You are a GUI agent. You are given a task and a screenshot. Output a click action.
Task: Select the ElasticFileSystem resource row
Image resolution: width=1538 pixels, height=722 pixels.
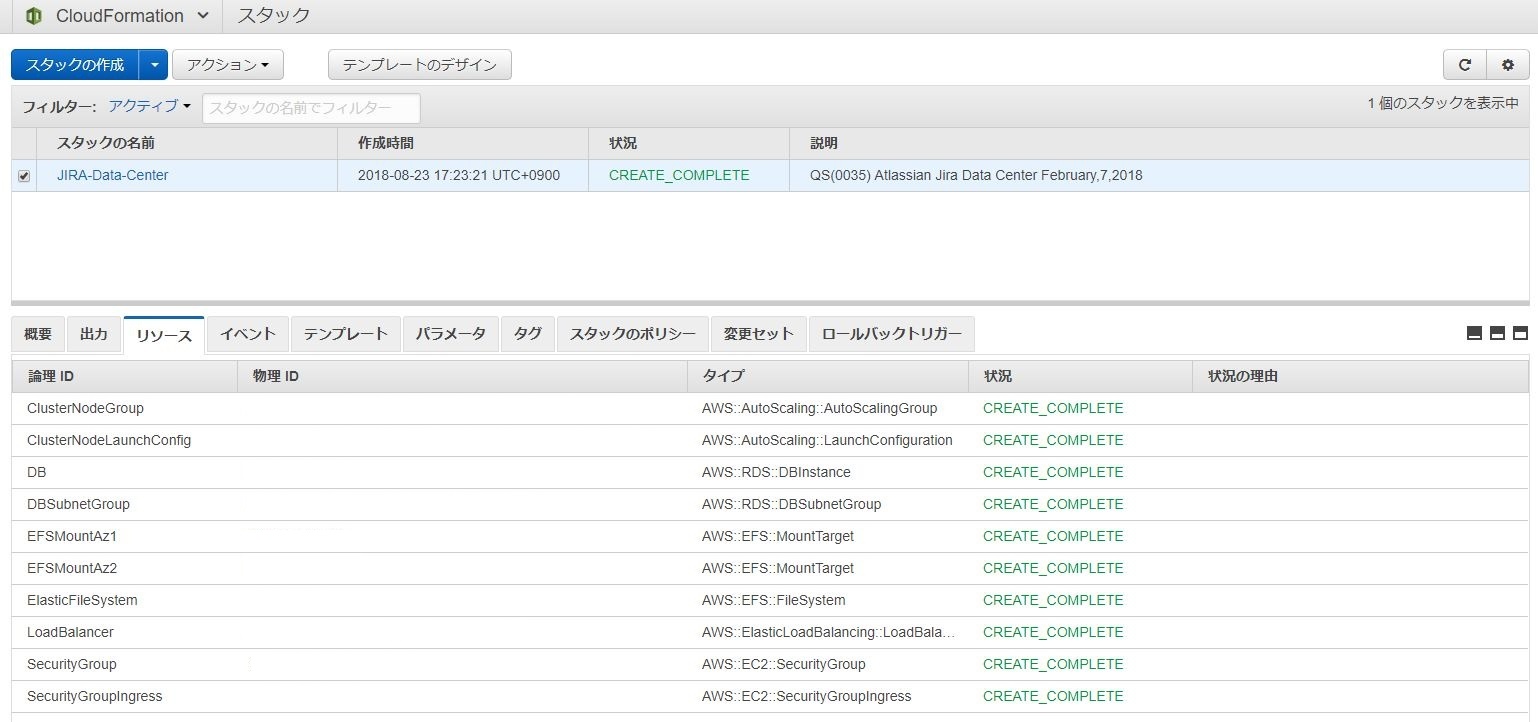tap(770, 600)
